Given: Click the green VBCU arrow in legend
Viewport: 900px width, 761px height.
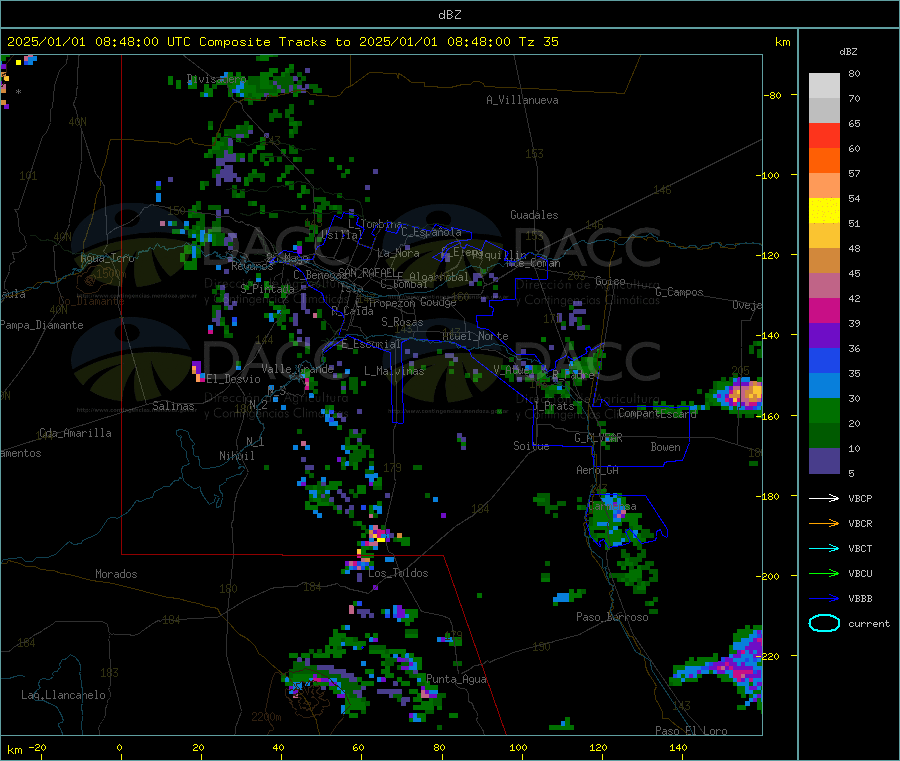Looking at the screenshot, I should (x=824, y=573).
